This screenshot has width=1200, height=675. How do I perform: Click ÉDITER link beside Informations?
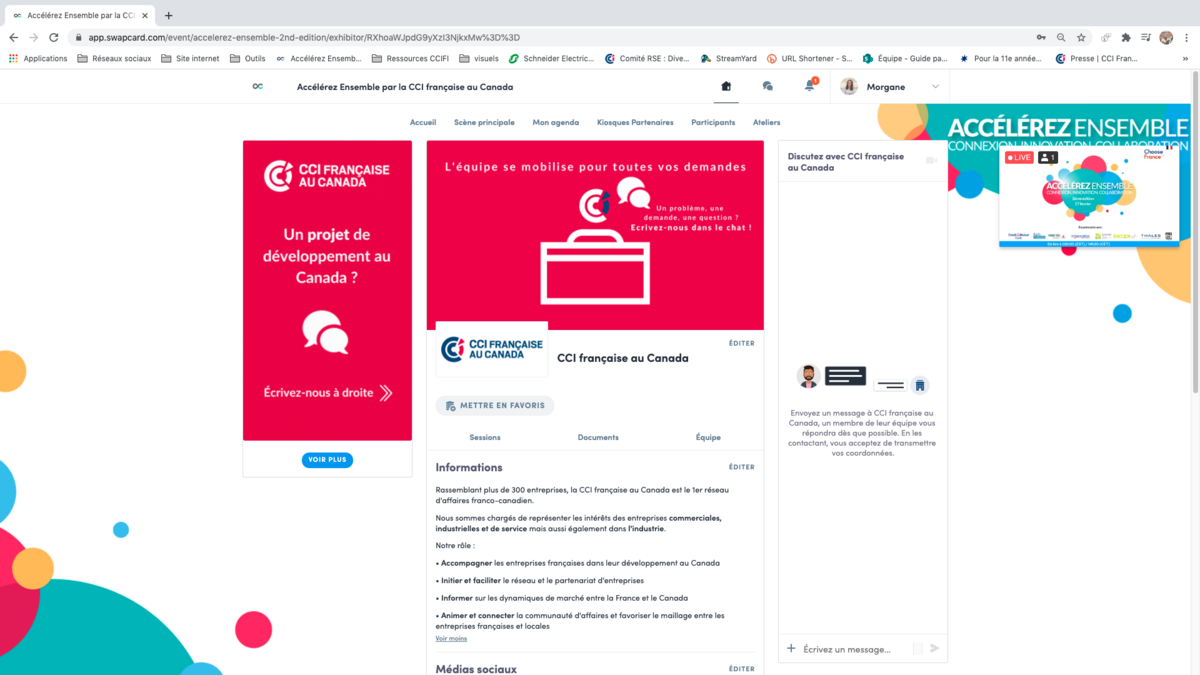(x=741, y=467)
